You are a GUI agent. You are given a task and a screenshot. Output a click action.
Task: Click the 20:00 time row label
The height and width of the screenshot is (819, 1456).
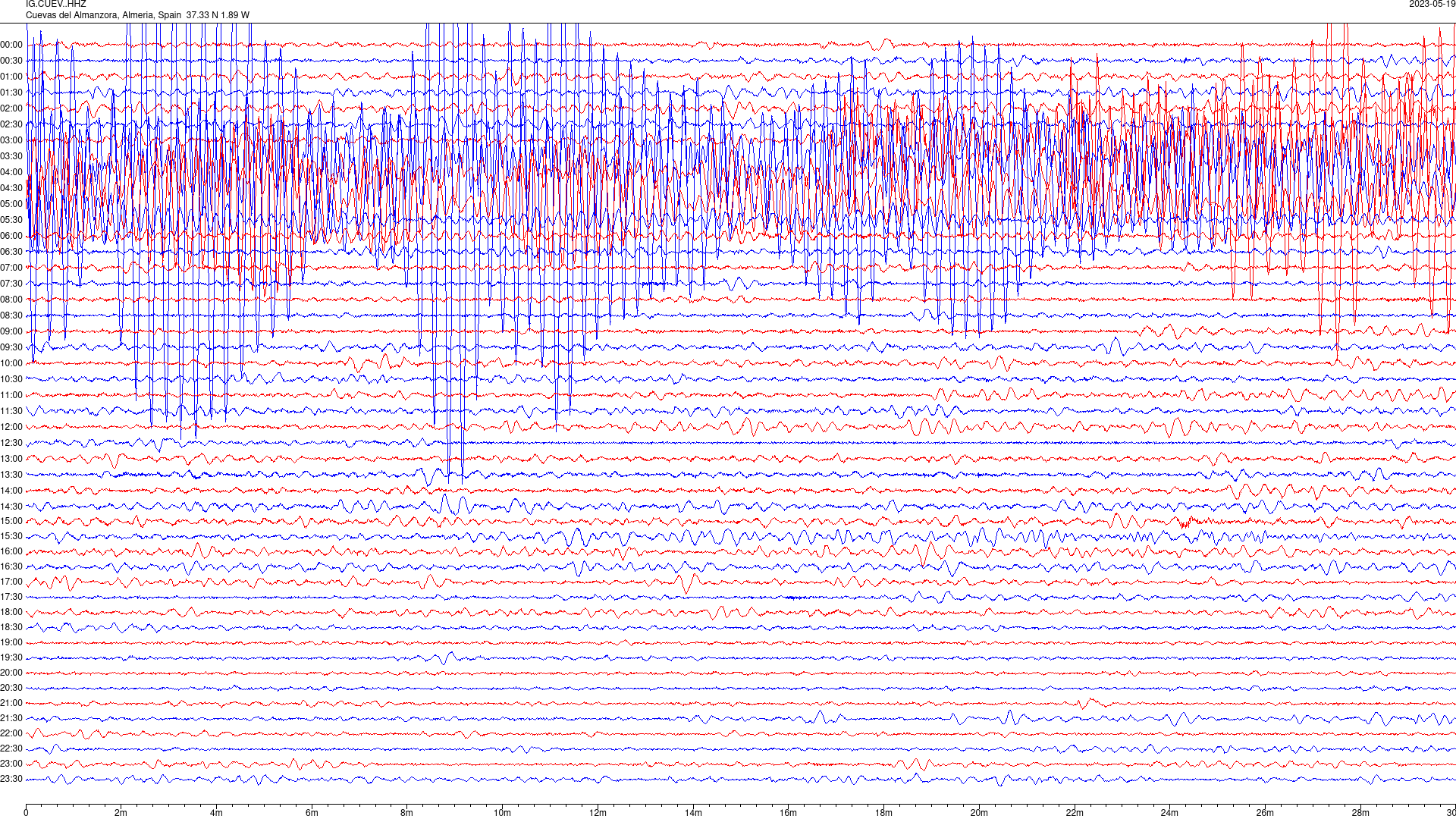pos(11,673)
